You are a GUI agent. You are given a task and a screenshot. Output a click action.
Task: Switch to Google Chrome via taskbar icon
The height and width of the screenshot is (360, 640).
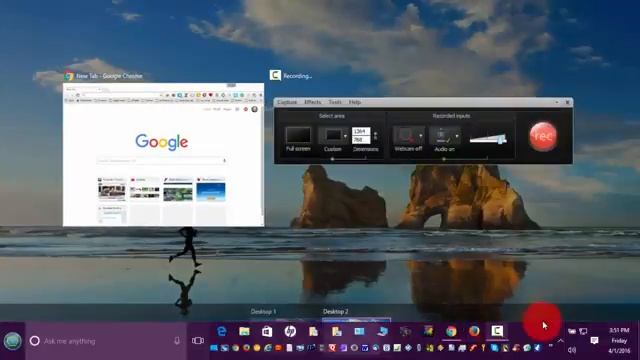tap(451, 331)
